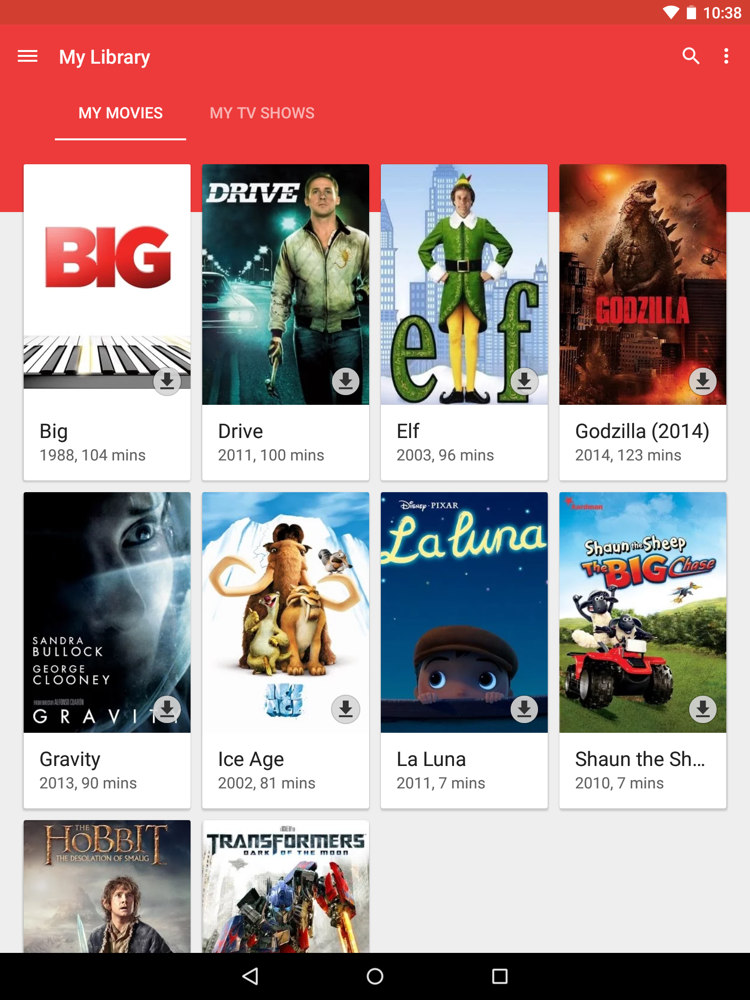Download the movie Gravity
This screenshot has width=750, height=1000.
(x=167, y=709)
